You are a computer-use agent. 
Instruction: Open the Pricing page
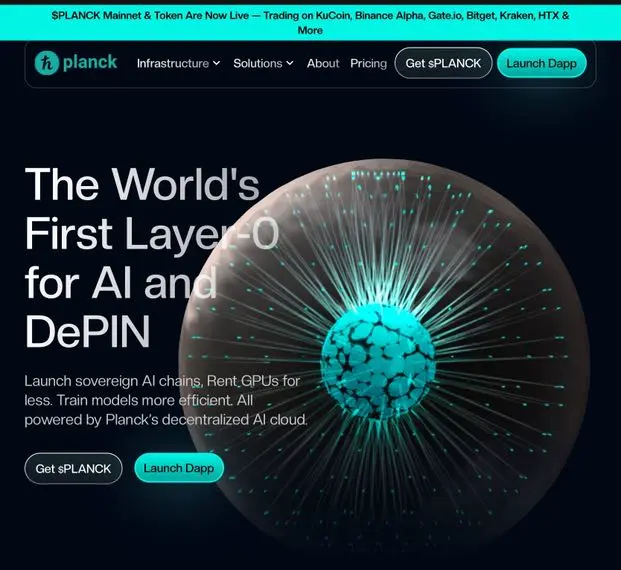pyautogui.click(x=368, y=63)
